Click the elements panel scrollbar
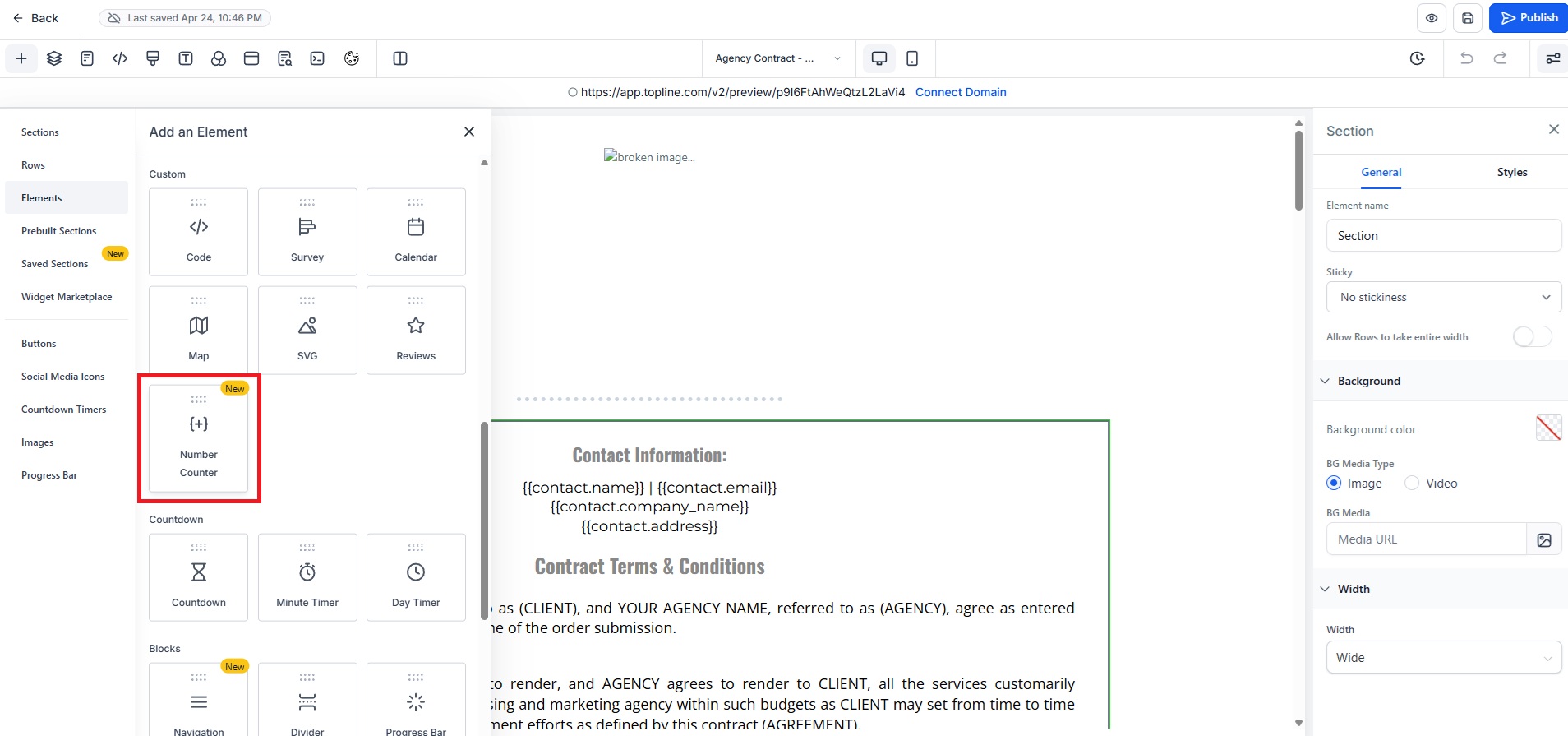The height and width of the screenshot is (736, 1568). tap(485, 521)
